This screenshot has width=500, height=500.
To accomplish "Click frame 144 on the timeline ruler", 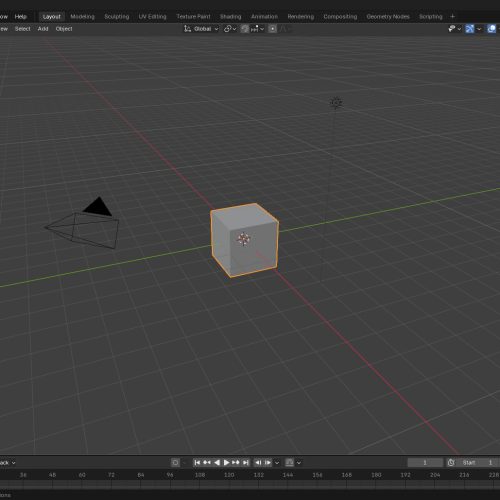I will coord(288,475).
